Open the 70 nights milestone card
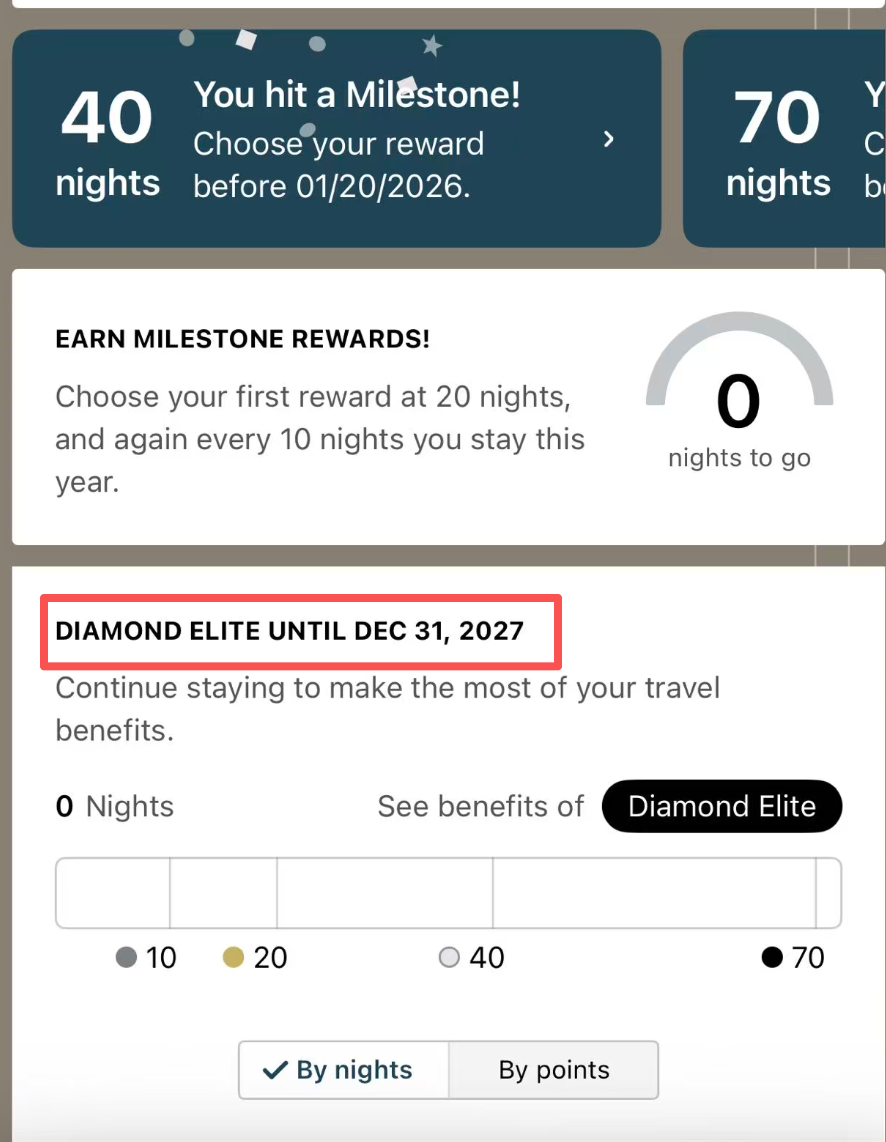 (x=784, y=138)
